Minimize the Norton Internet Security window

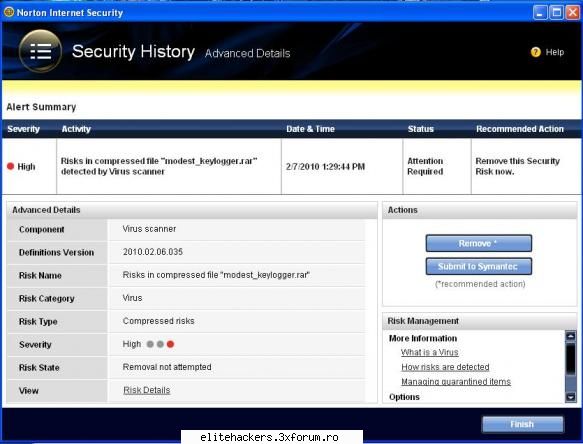(x=540, y=13)
